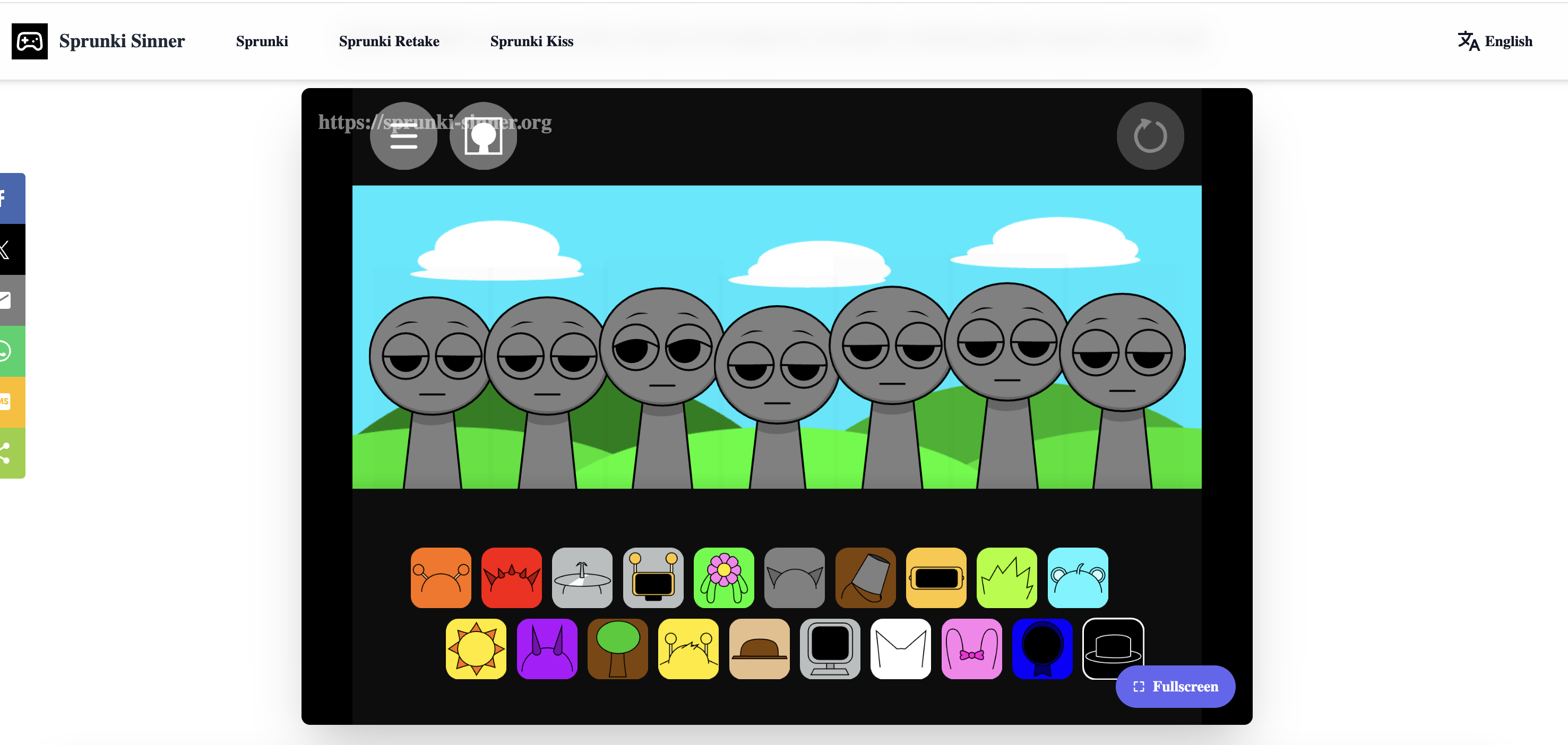Go to the Sprunki Retake menu item
Screen dimensions: 1568x745
389,41
